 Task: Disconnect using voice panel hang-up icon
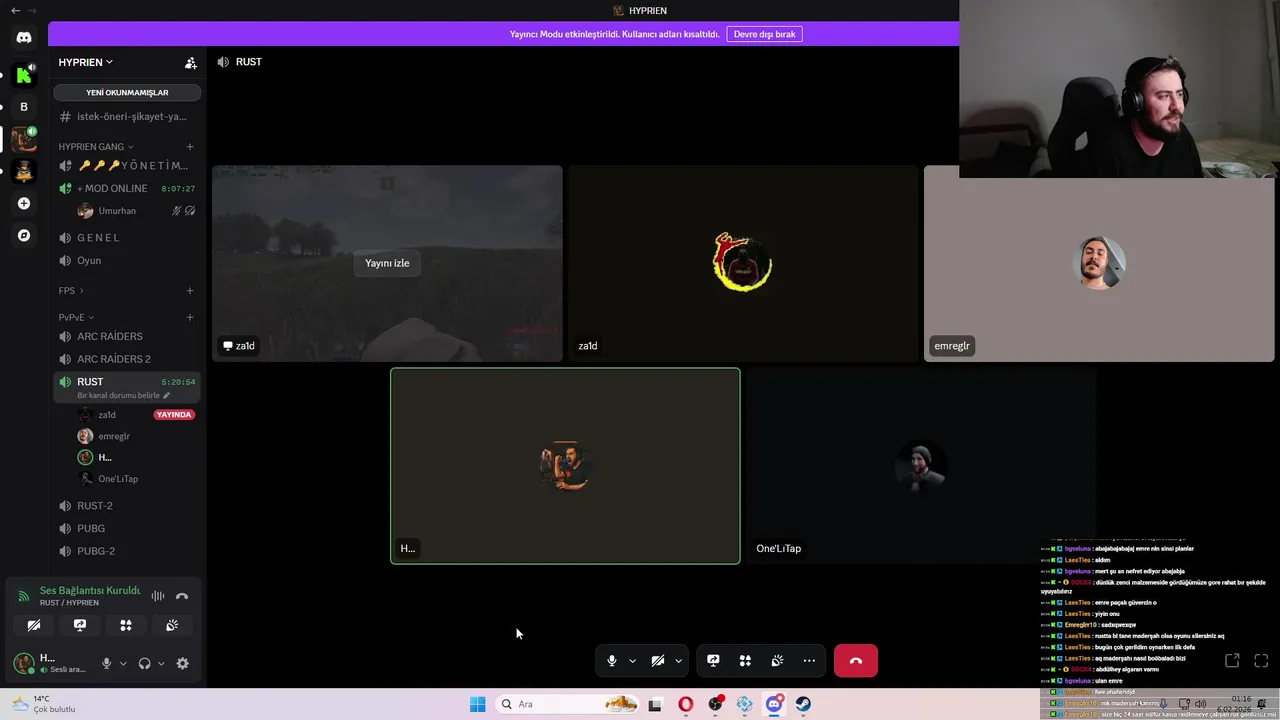(x=182, y=596)
